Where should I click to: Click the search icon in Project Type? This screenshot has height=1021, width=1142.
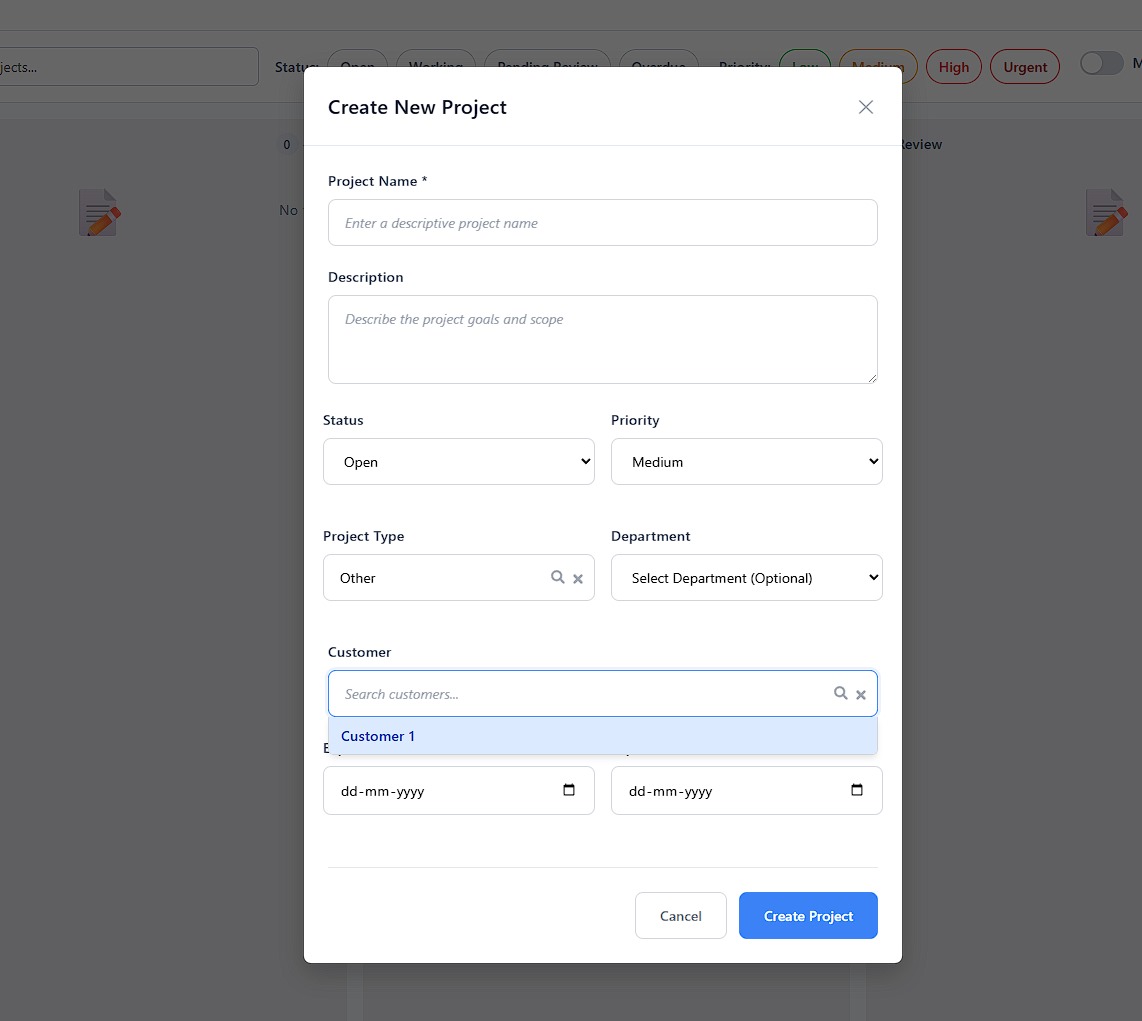pos(557,577)
